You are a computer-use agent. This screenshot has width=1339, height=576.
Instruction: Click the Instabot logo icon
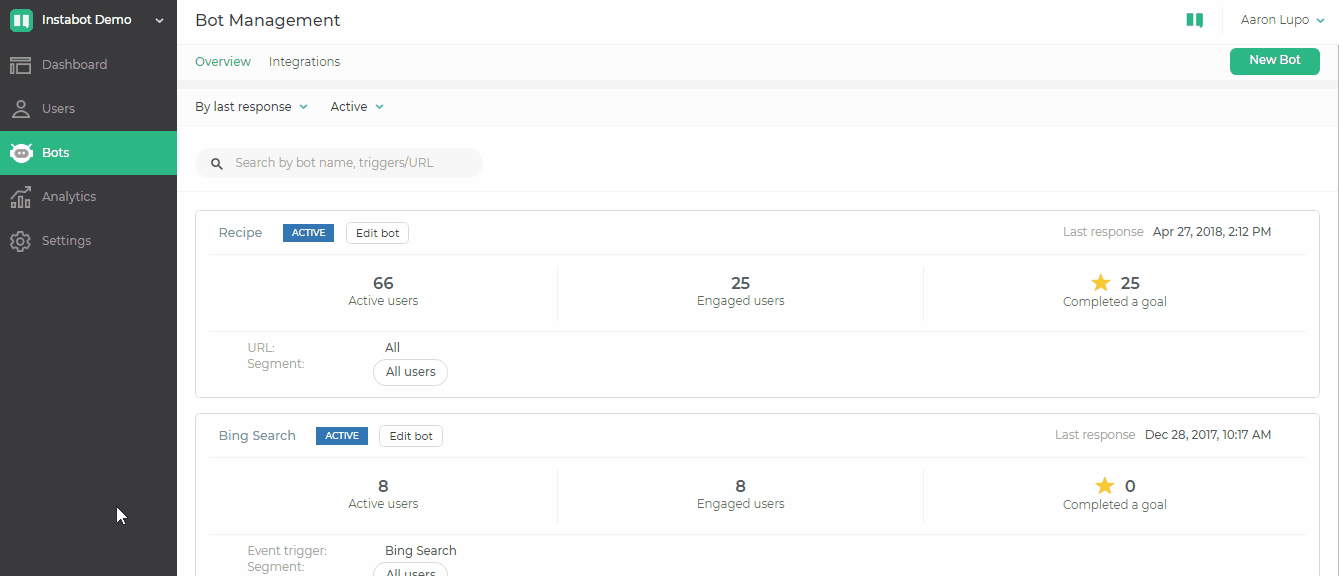tap(21, 20)
